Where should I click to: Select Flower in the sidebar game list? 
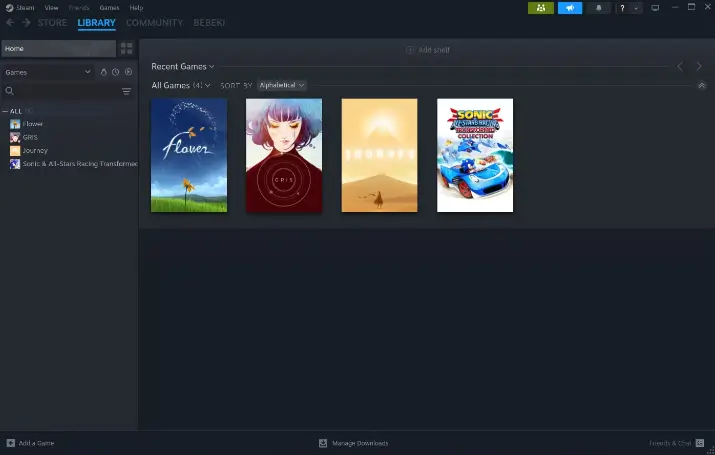(x=33, y=124)
